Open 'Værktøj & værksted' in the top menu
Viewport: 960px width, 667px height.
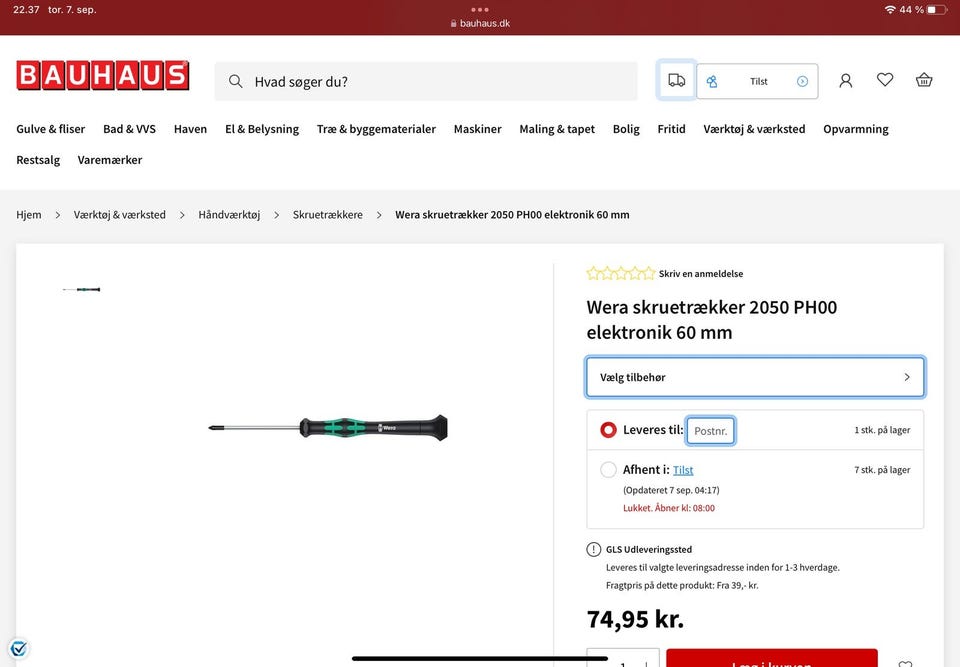coord(754,129)
